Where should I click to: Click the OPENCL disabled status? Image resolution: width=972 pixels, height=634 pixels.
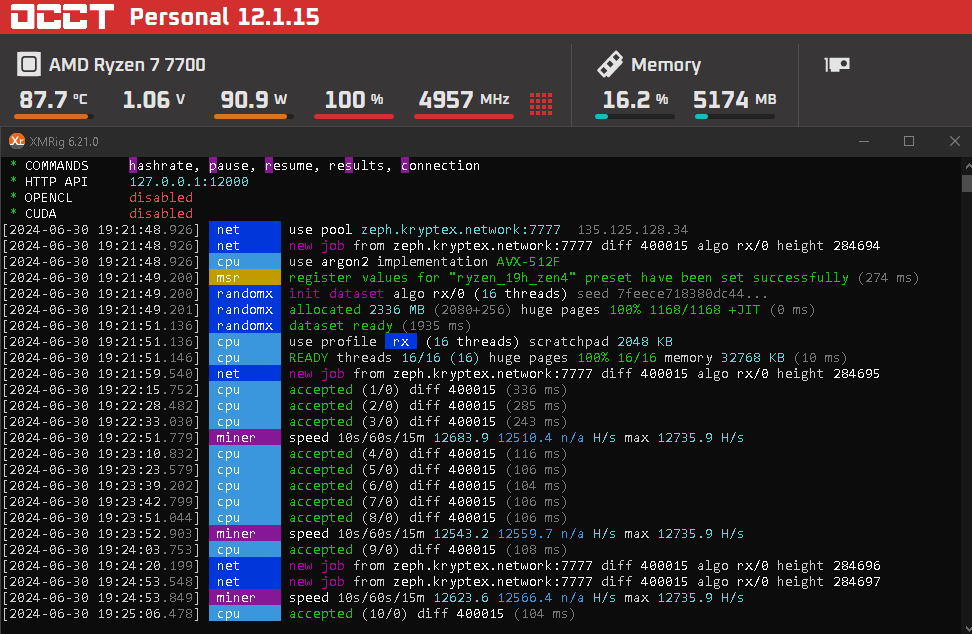161,198
